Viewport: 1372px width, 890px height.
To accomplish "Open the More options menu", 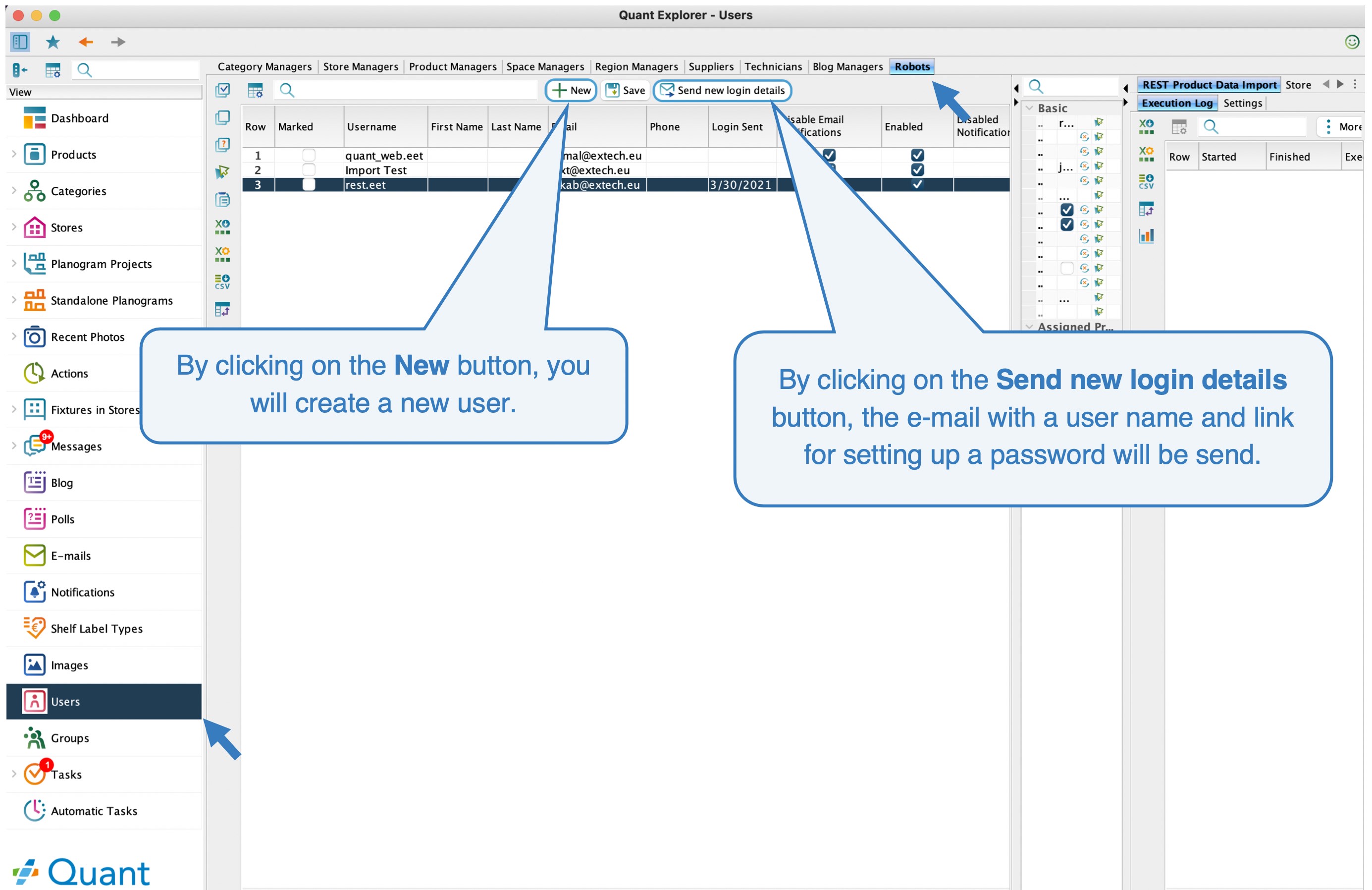I will point(1341,126).
